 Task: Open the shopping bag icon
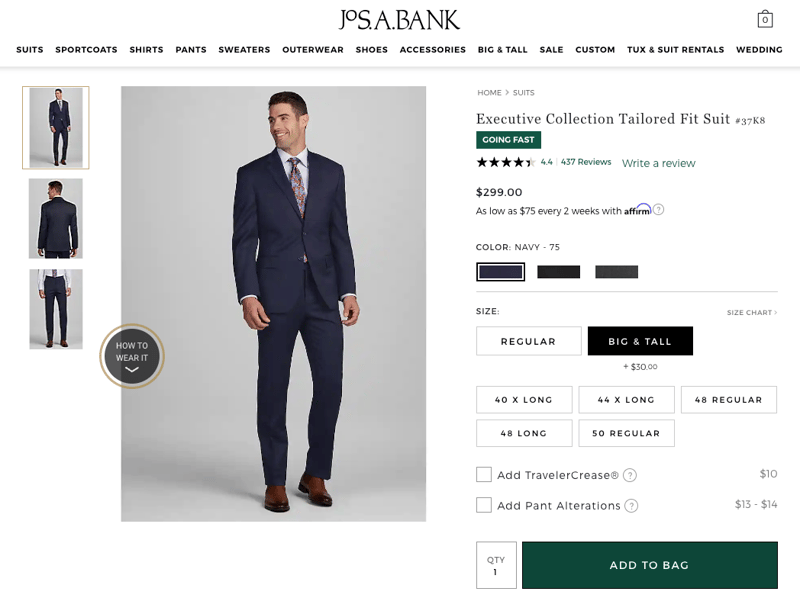(x=765, y=19)
